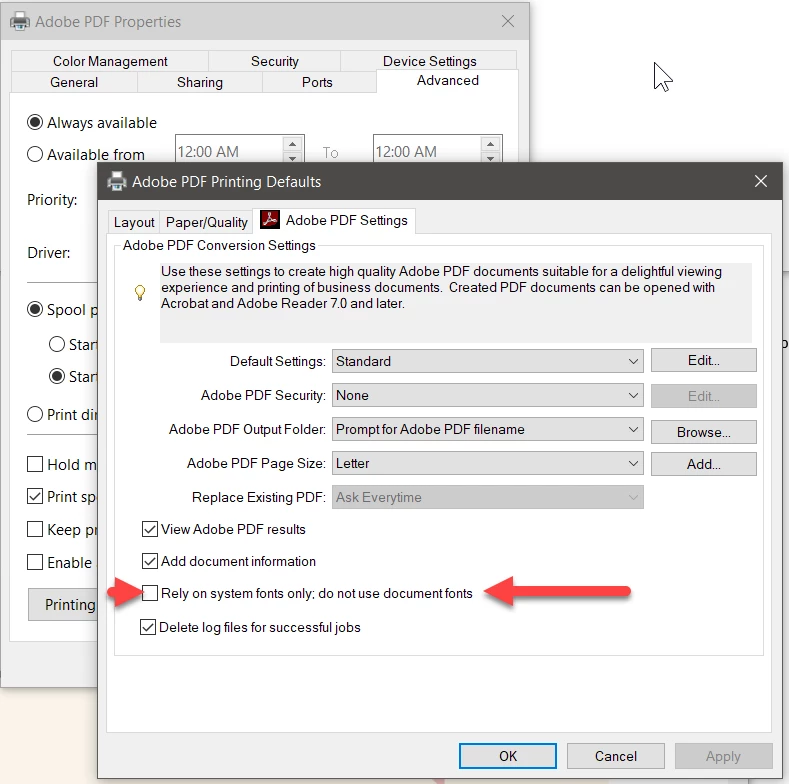Expand Adobe PDF Output Folder dropdown
Viewport: 789px width, 784px height.
click(487, 429)
